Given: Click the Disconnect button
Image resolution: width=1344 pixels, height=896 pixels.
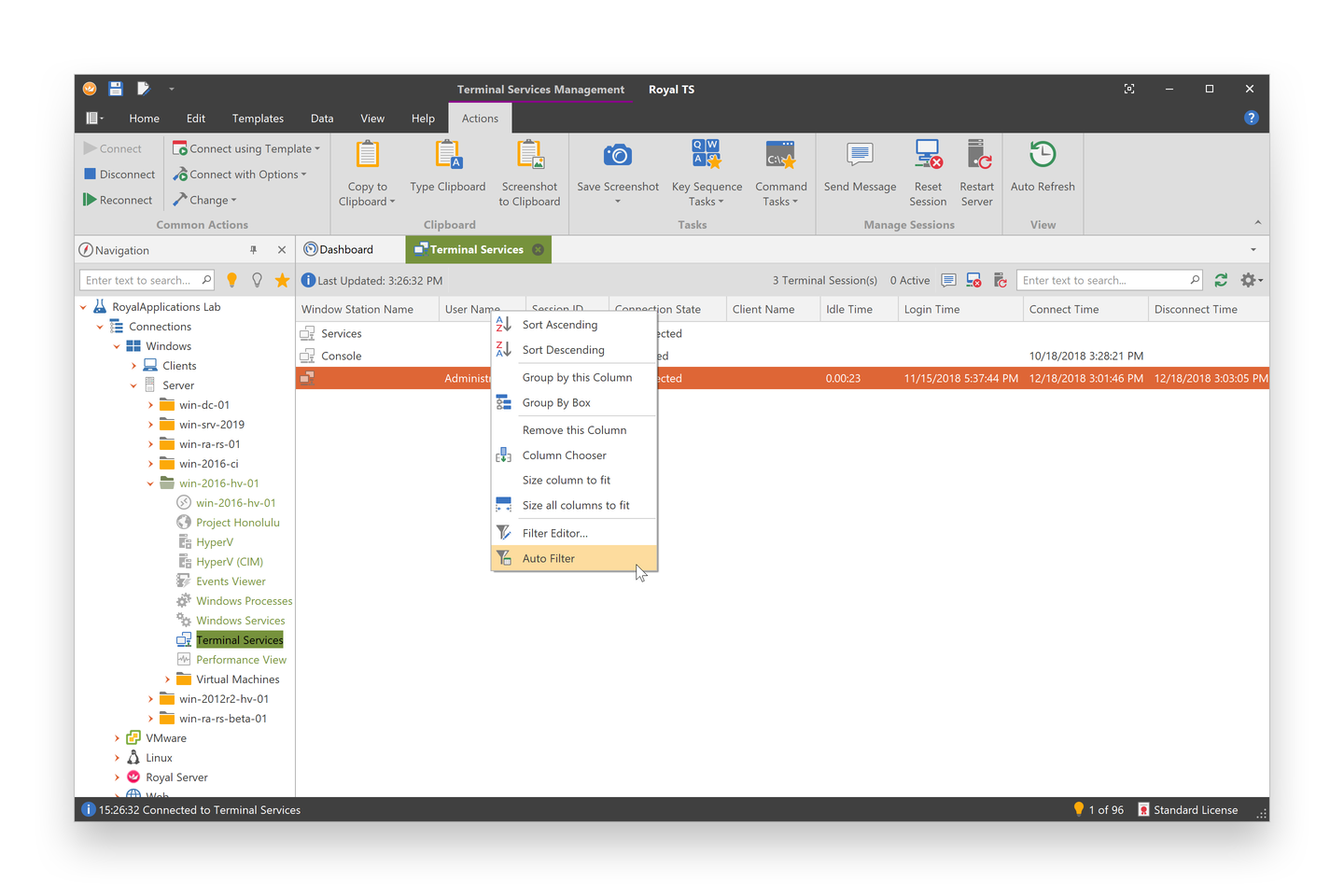Looking at the screenshot, I should coord(119,175).
